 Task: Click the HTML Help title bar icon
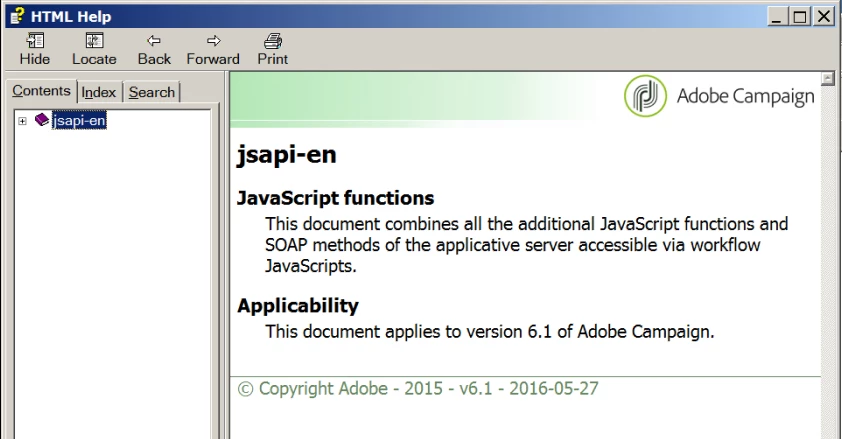(x=17, y=16)
